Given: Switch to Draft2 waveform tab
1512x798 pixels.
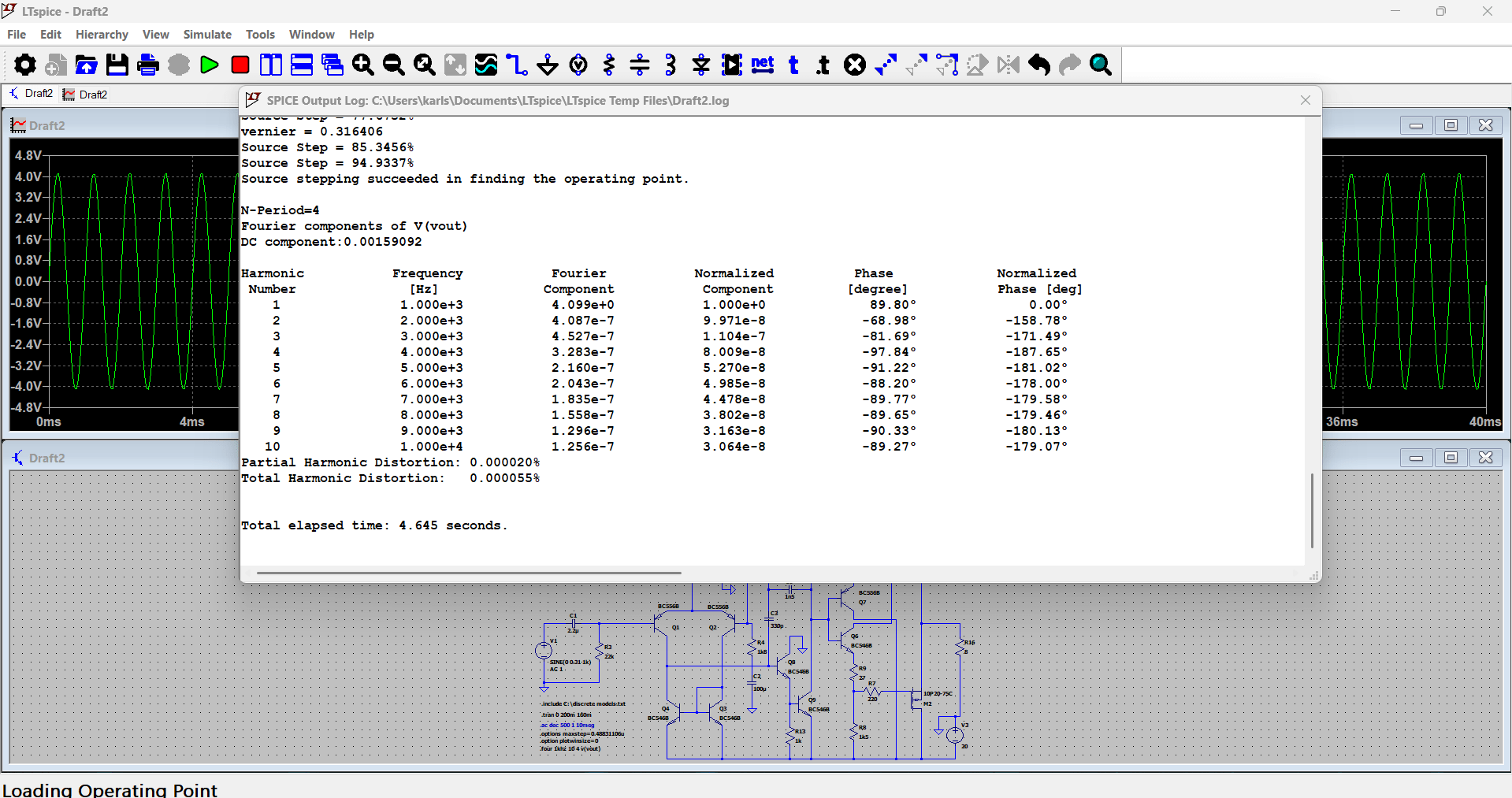Looking at the screenshot, I should 85,95.
